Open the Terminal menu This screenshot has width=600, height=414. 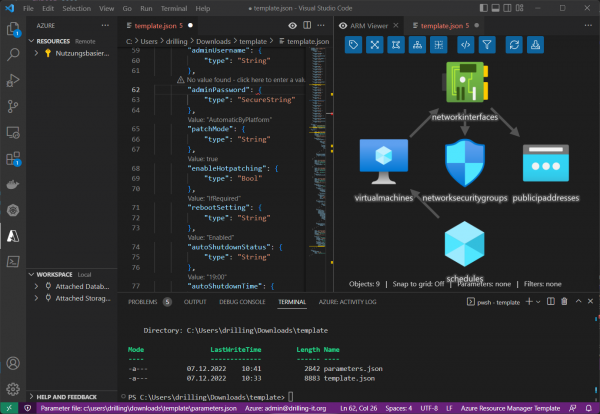(x=174, y=8)
